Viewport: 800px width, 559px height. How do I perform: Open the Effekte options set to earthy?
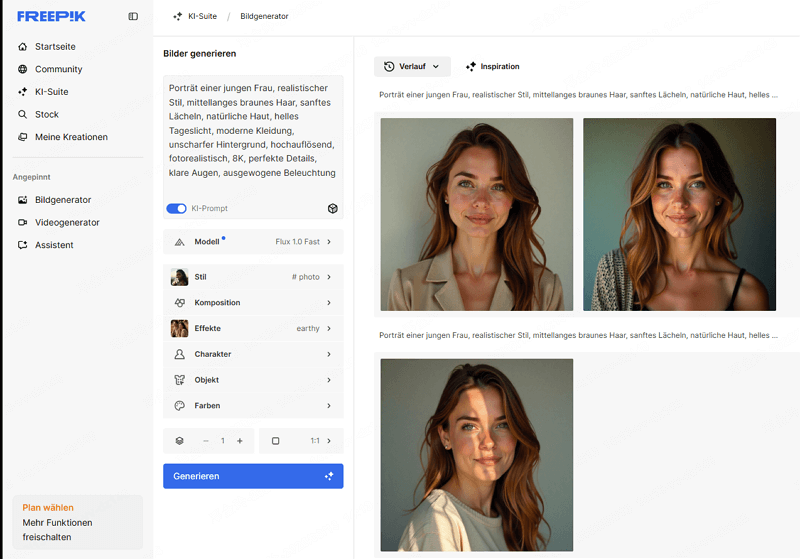coord(253,328)
